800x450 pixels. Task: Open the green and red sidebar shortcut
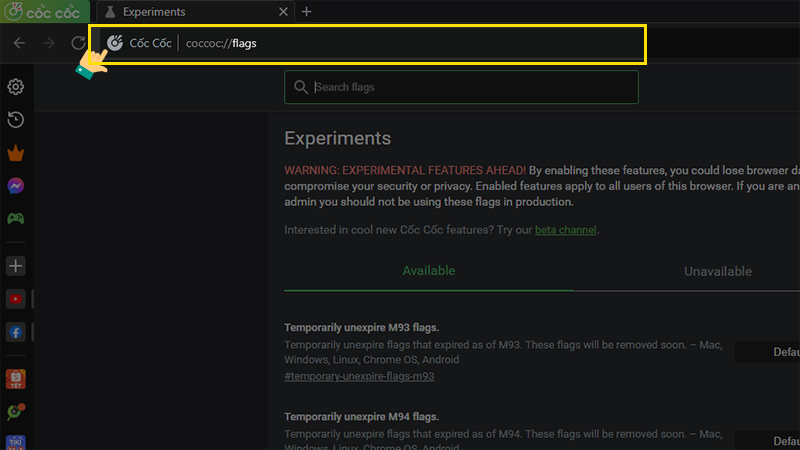16,412
